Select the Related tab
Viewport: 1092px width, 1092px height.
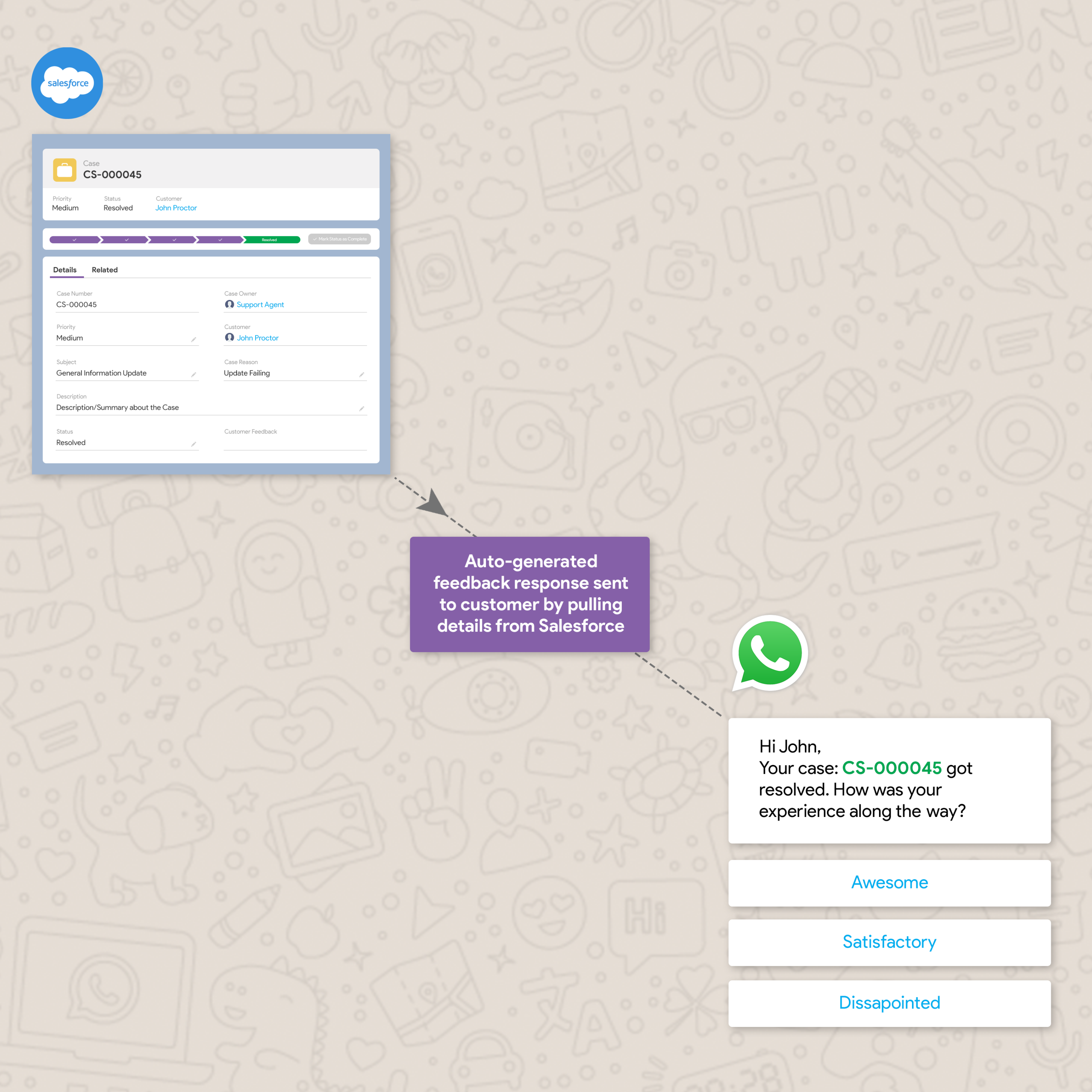(x=104, y=270)
